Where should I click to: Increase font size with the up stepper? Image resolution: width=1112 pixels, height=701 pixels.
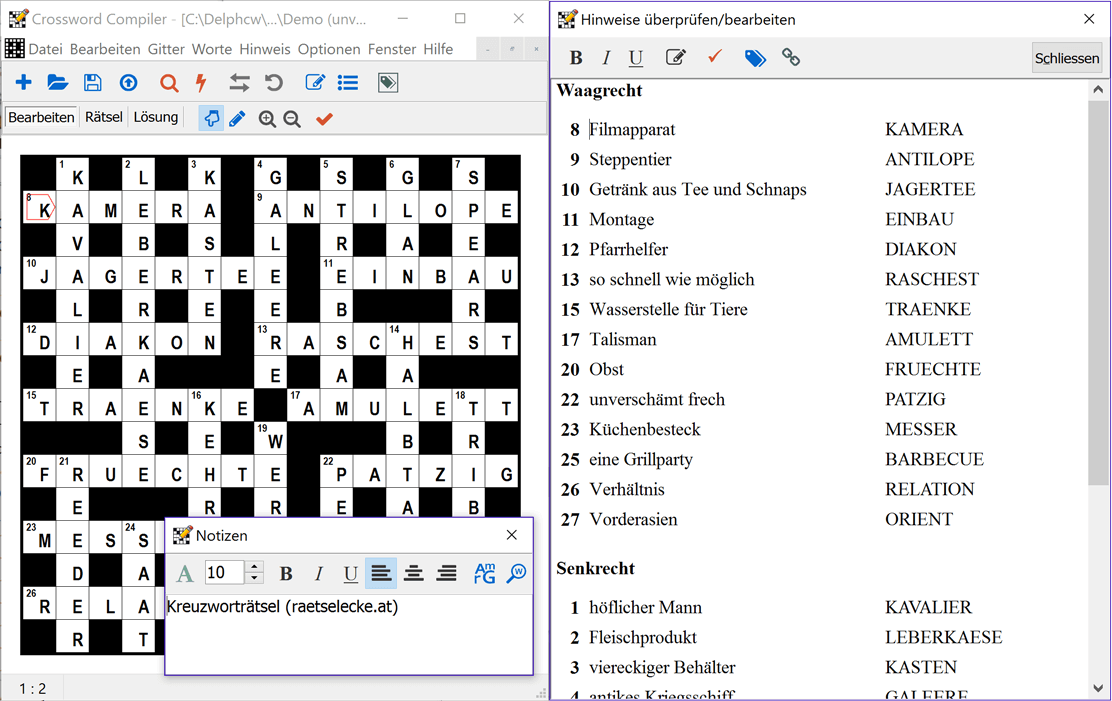(x=254, y=567)
